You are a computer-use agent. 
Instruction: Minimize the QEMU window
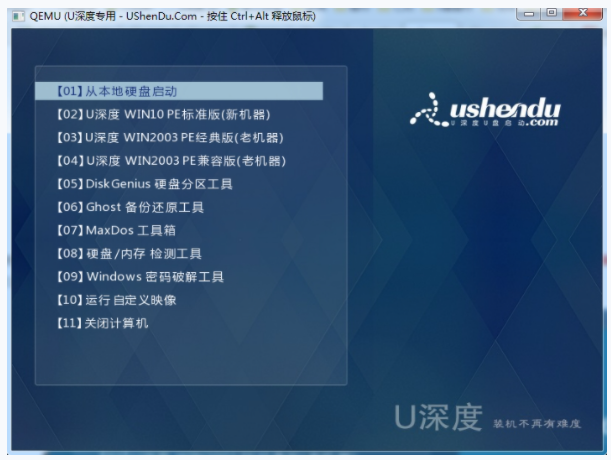tap(528, 14)
